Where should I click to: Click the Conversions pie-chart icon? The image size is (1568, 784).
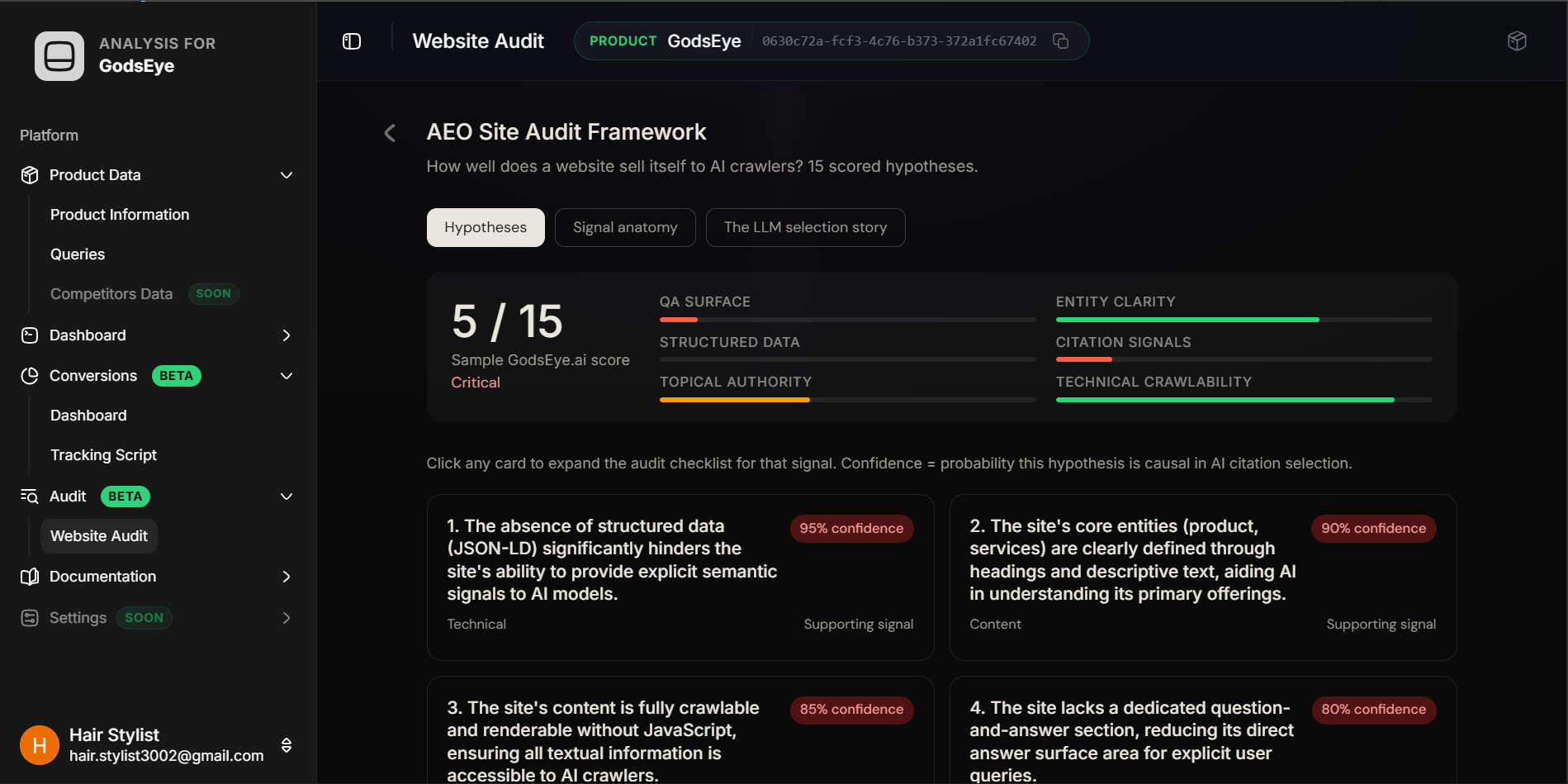(x=29, y=376)
